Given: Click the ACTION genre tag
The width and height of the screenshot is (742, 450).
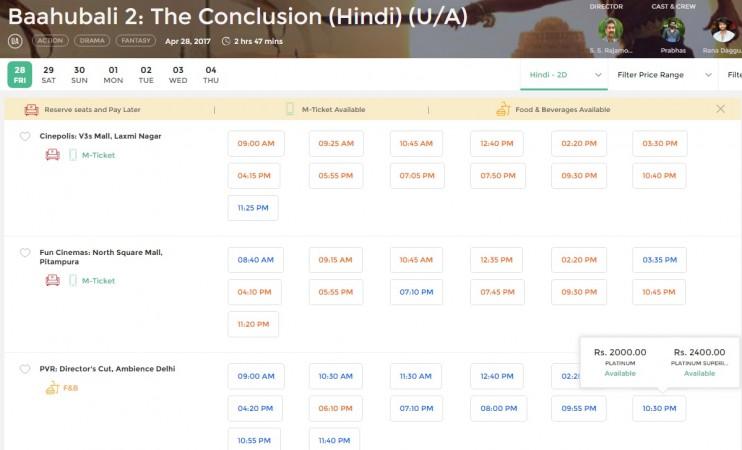Looking at the screenshot, I should 50,41.
